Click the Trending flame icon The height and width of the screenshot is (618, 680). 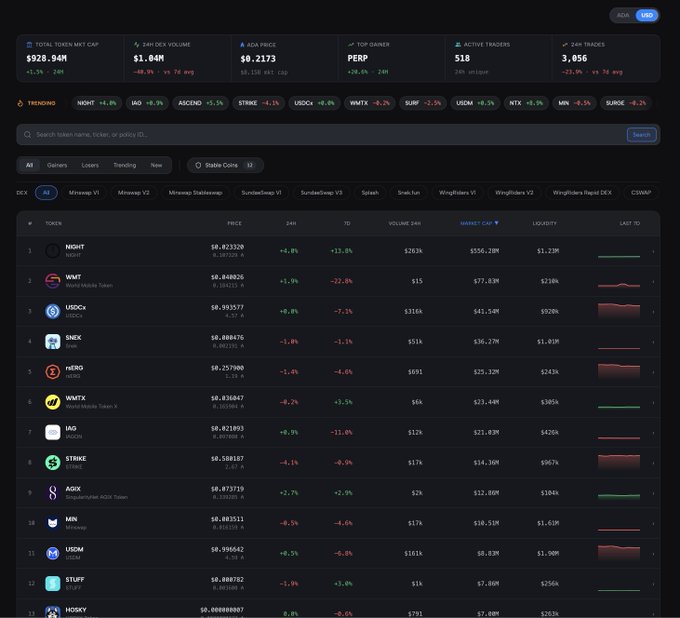(x=20, y=103)
